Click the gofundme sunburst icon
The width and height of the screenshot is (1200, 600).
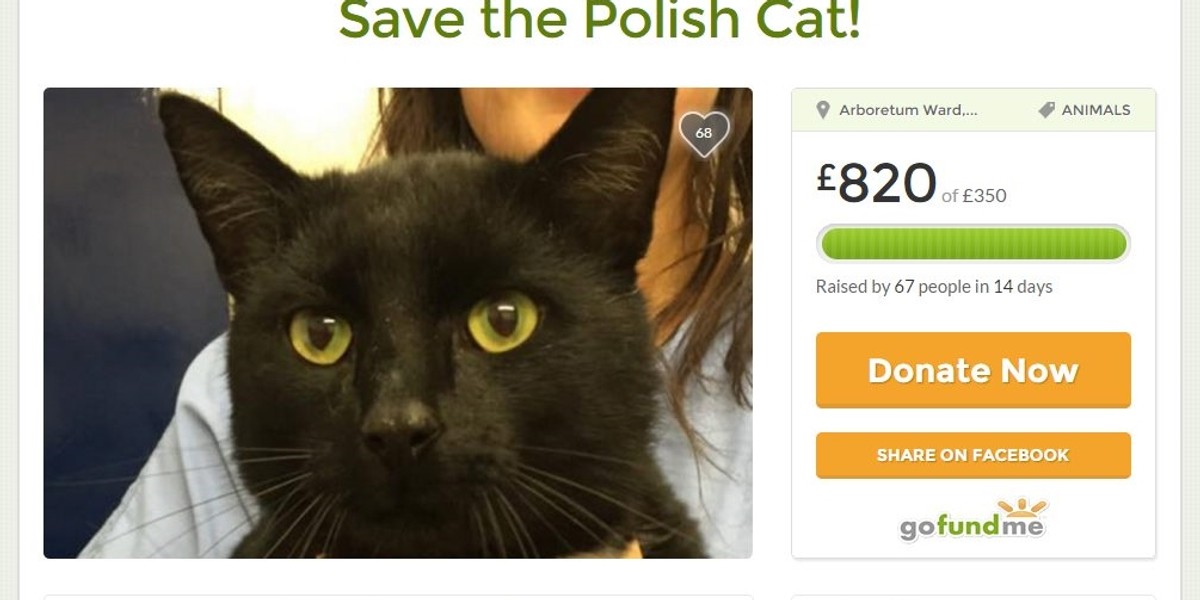pyautogui.click(x=1022, y=508)
